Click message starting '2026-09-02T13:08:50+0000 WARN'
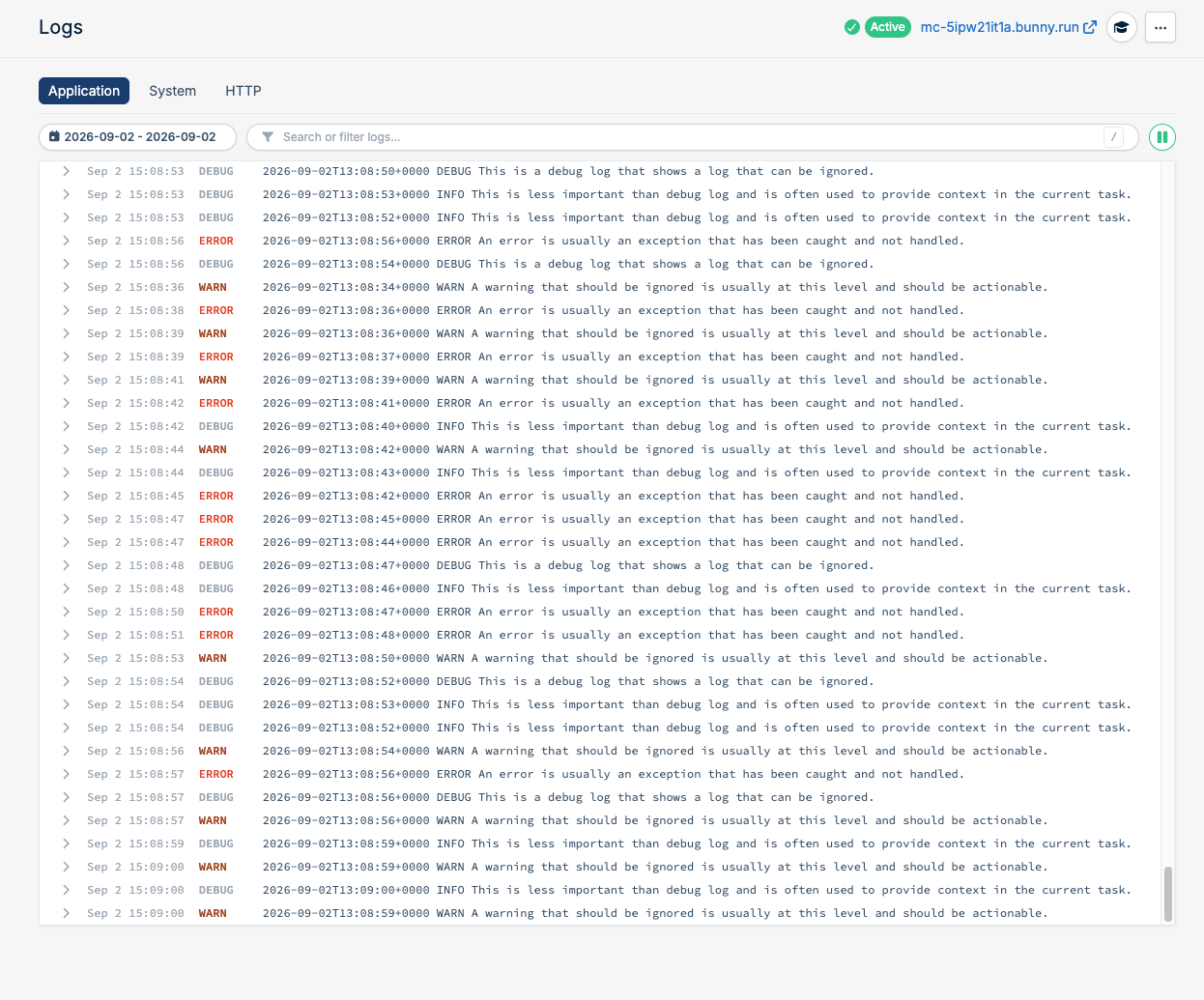Image resolution: width=1204 pixels, height=1000 pixels. tap(655, 658)
